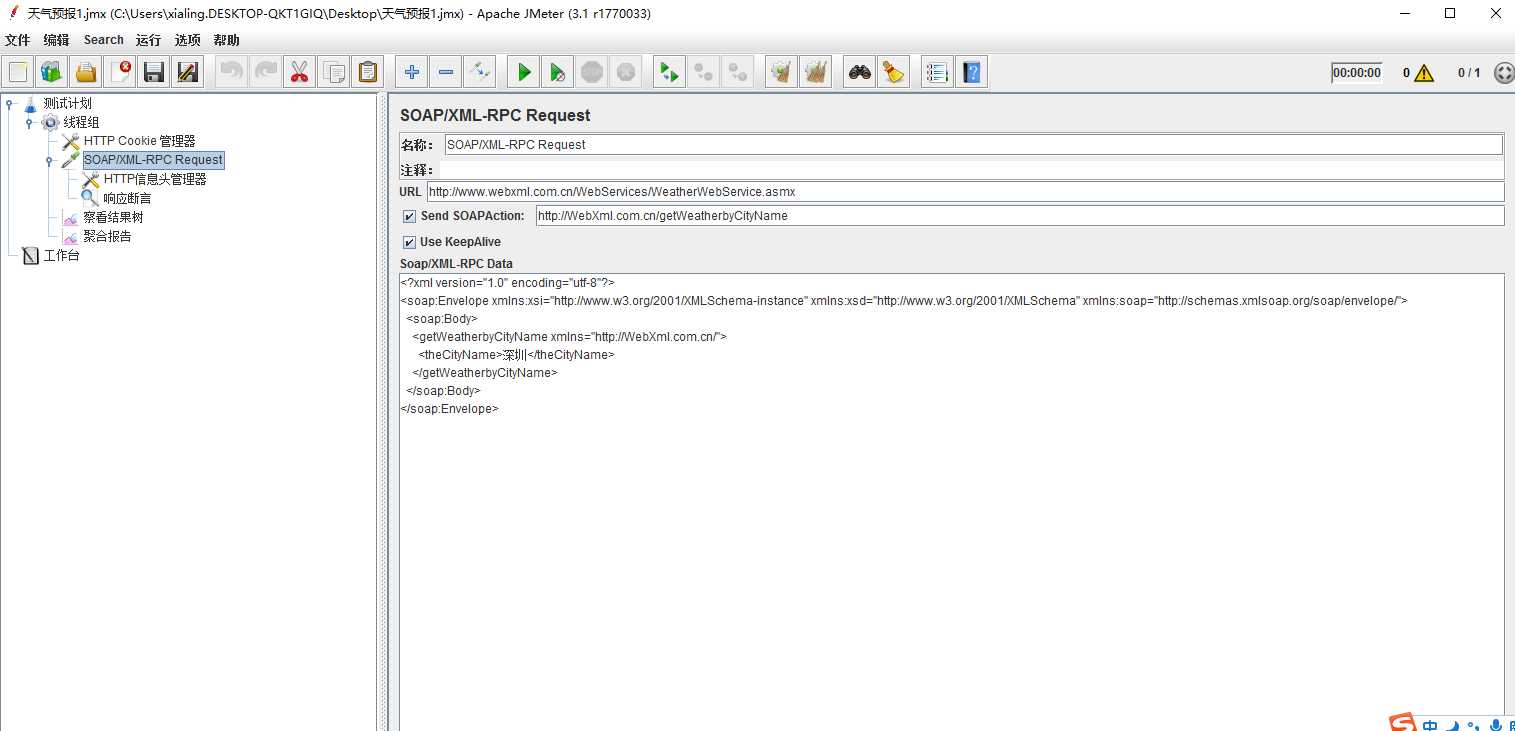Clear results with single broom icon
The width and height of the screenshot is (1515, 731).
782,72
